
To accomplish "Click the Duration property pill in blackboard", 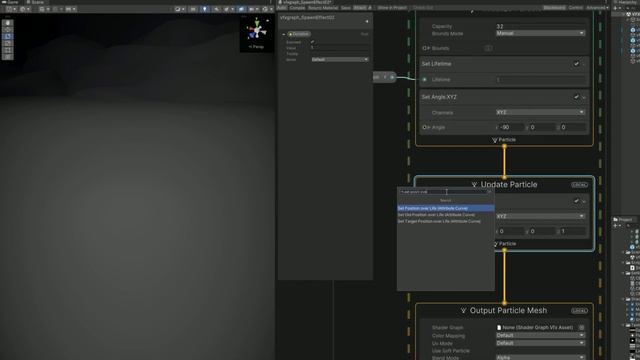I will click(x=300, y=34).
